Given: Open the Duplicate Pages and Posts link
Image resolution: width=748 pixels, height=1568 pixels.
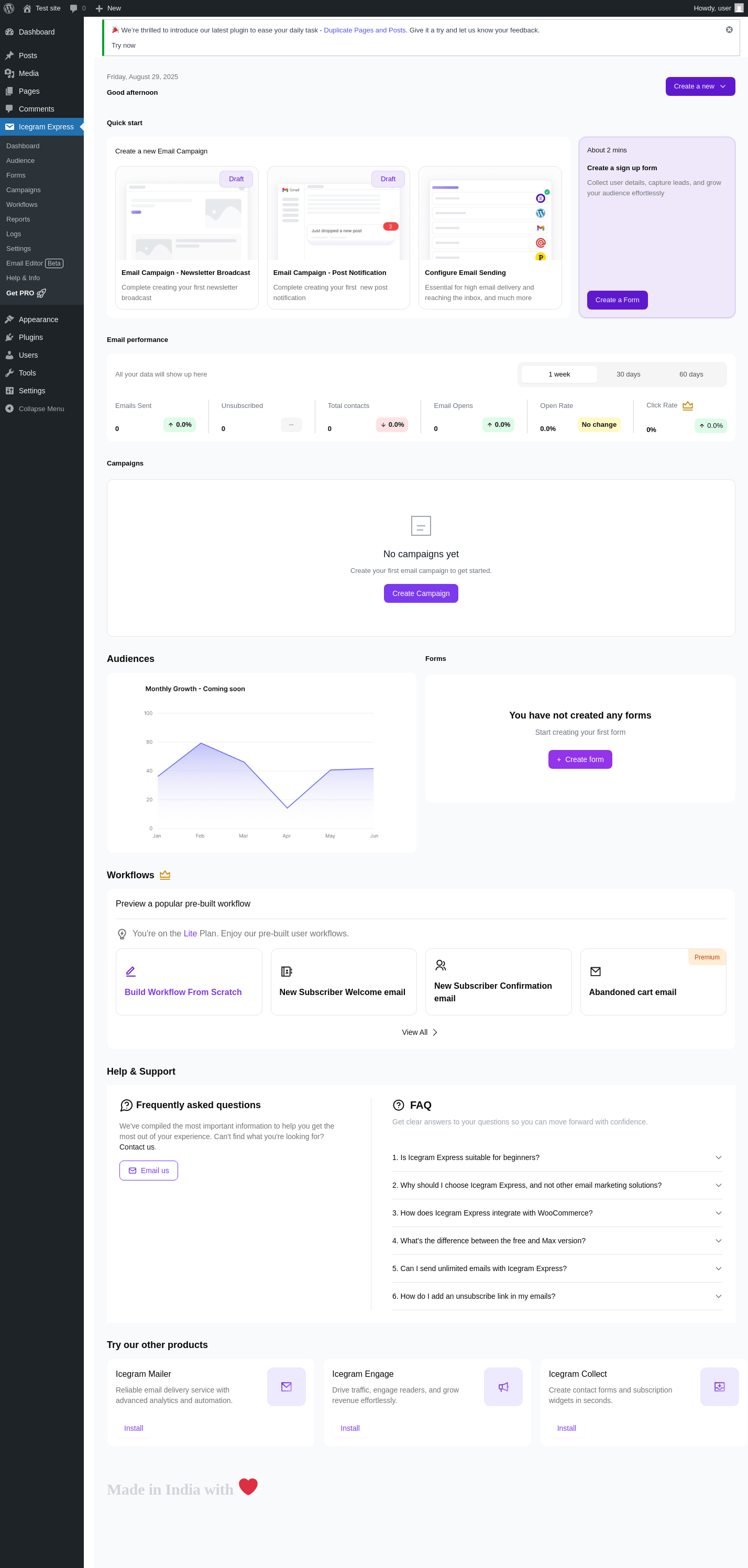Looking at the screenshot, I should [365, 30].
